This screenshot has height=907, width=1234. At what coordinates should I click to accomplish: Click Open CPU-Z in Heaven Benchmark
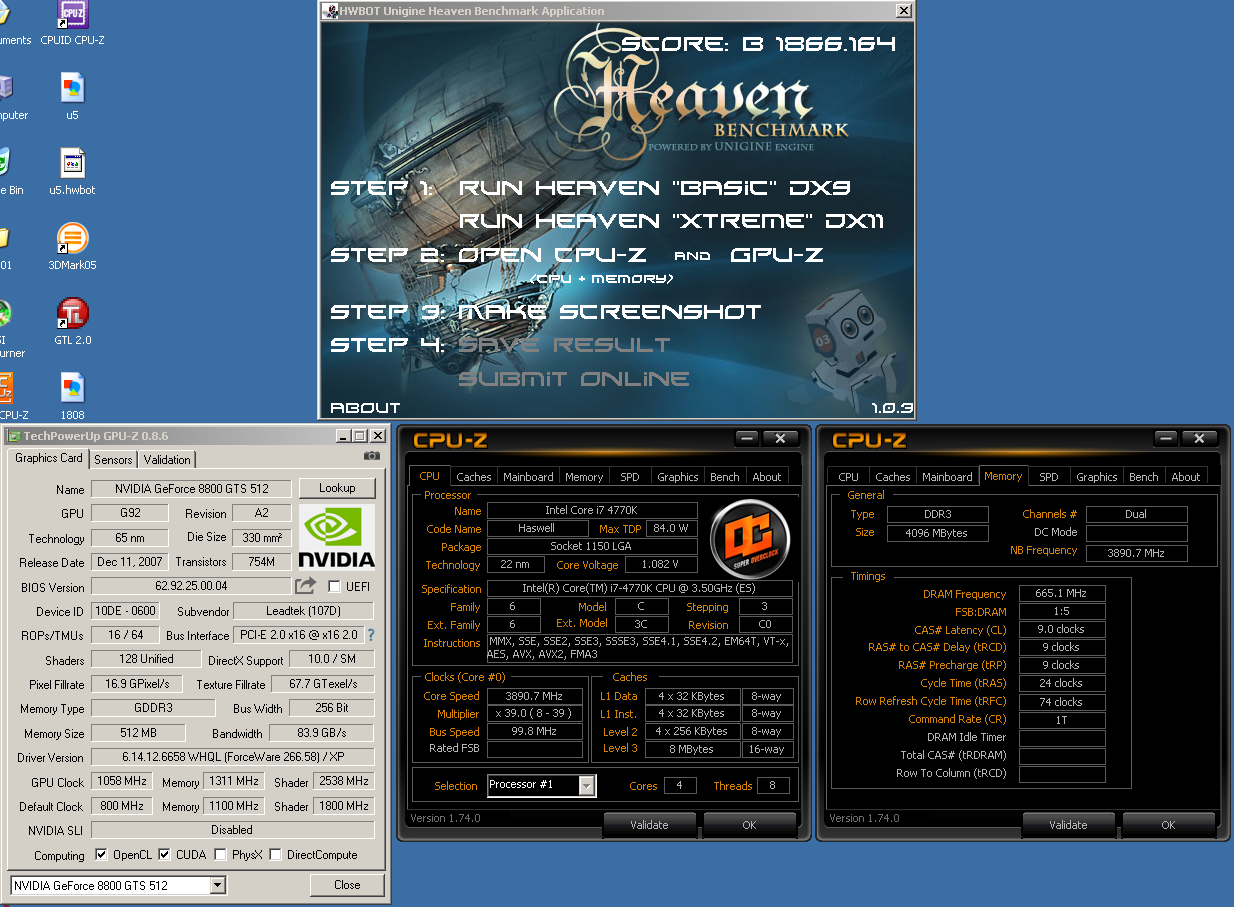pos(552,255)
